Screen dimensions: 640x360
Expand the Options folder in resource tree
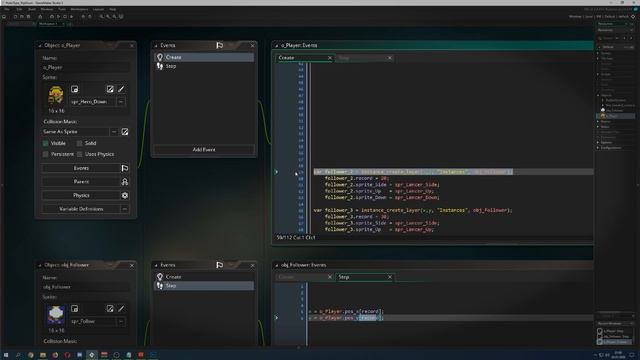point(598,142)
